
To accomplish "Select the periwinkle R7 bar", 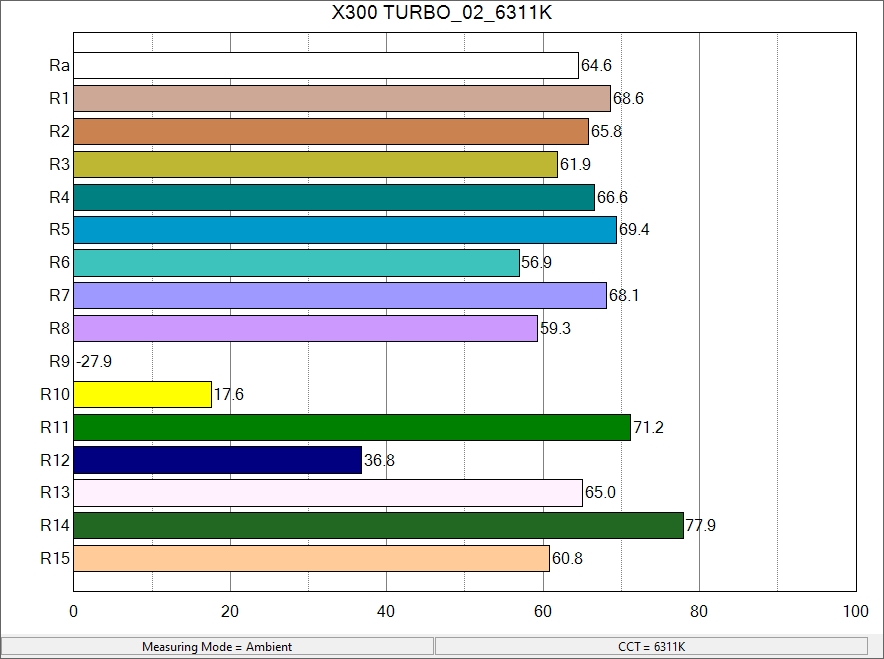I will tap(340, 296).
